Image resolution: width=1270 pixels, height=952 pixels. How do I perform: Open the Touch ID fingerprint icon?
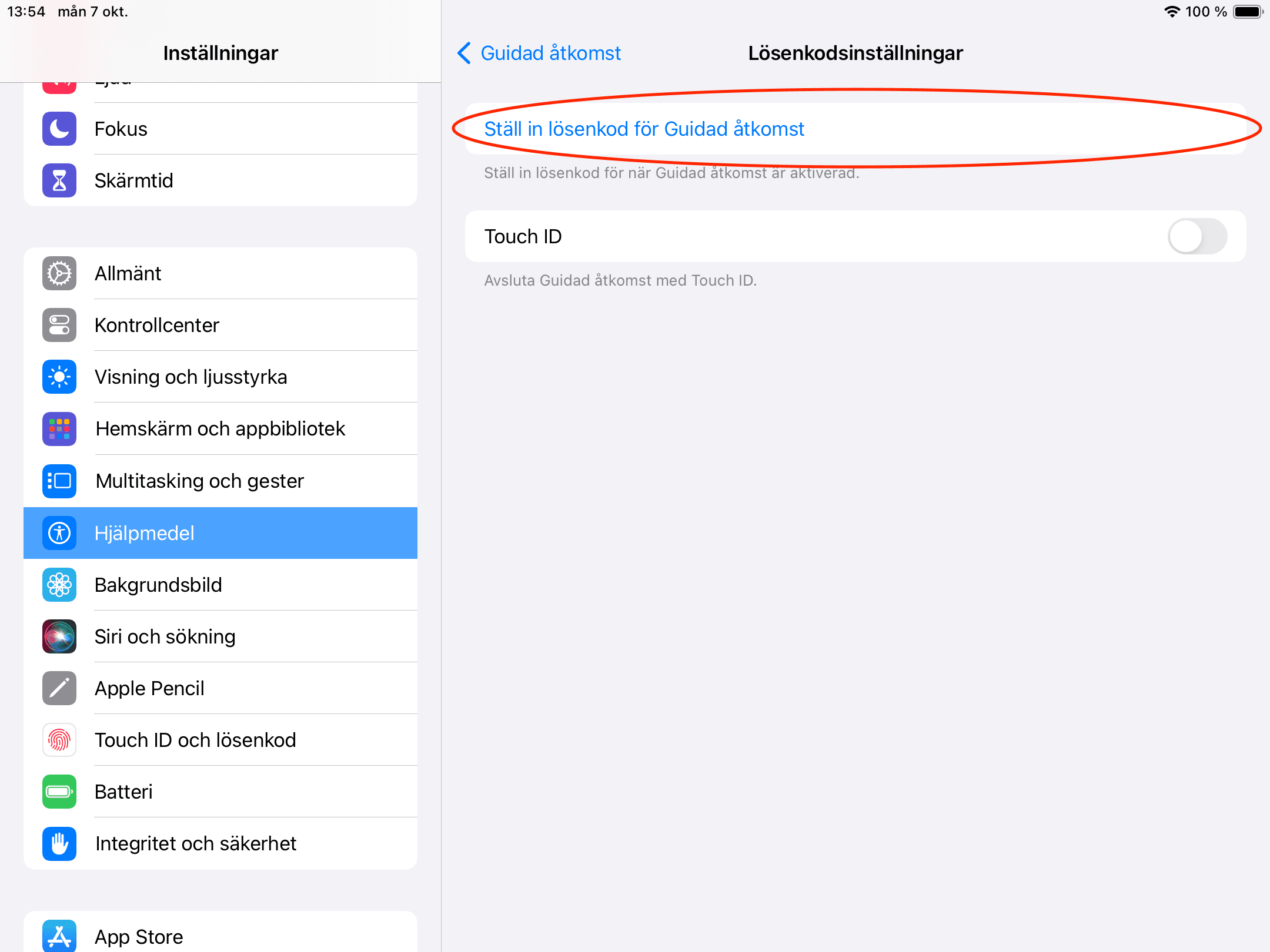(x=59, y=740)
